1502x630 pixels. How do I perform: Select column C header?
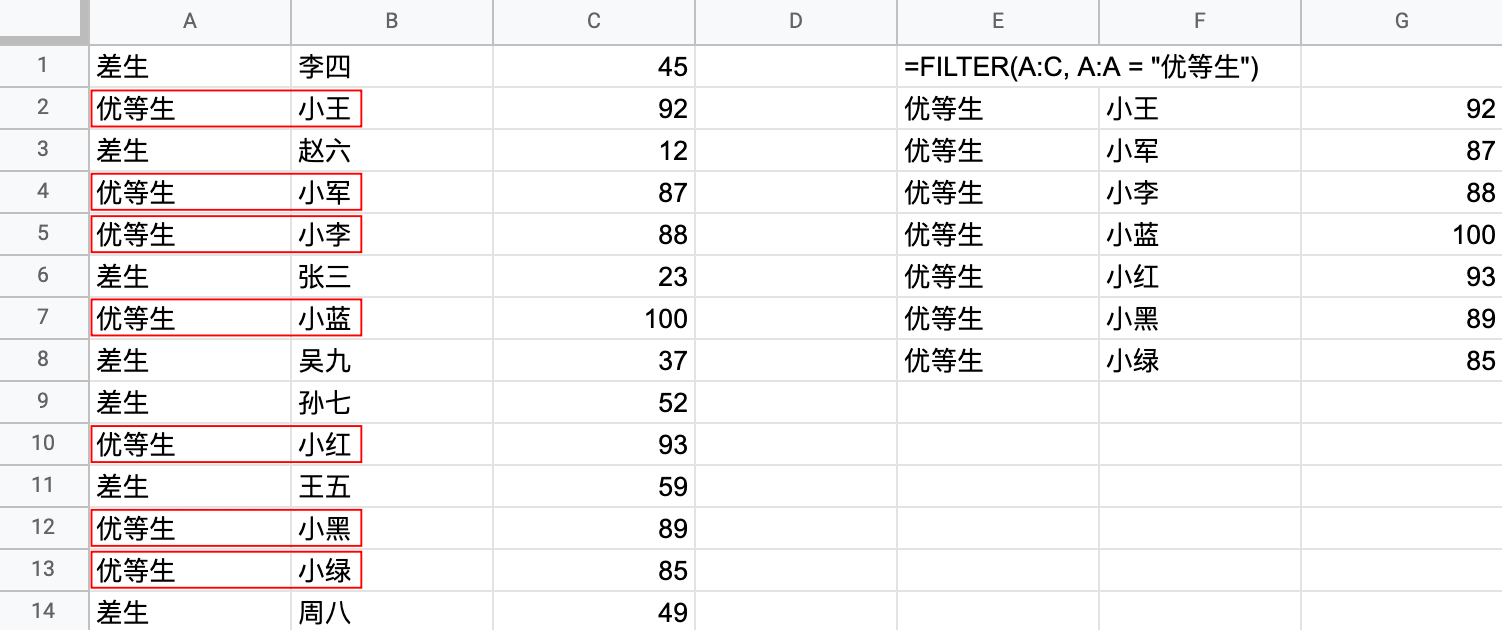tap(594, 21)
